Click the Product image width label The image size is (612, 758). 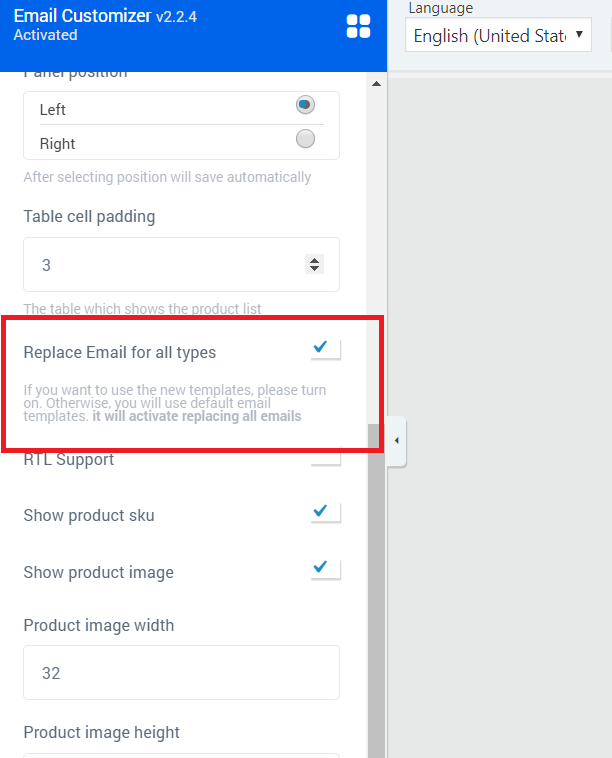coord(99,625)
